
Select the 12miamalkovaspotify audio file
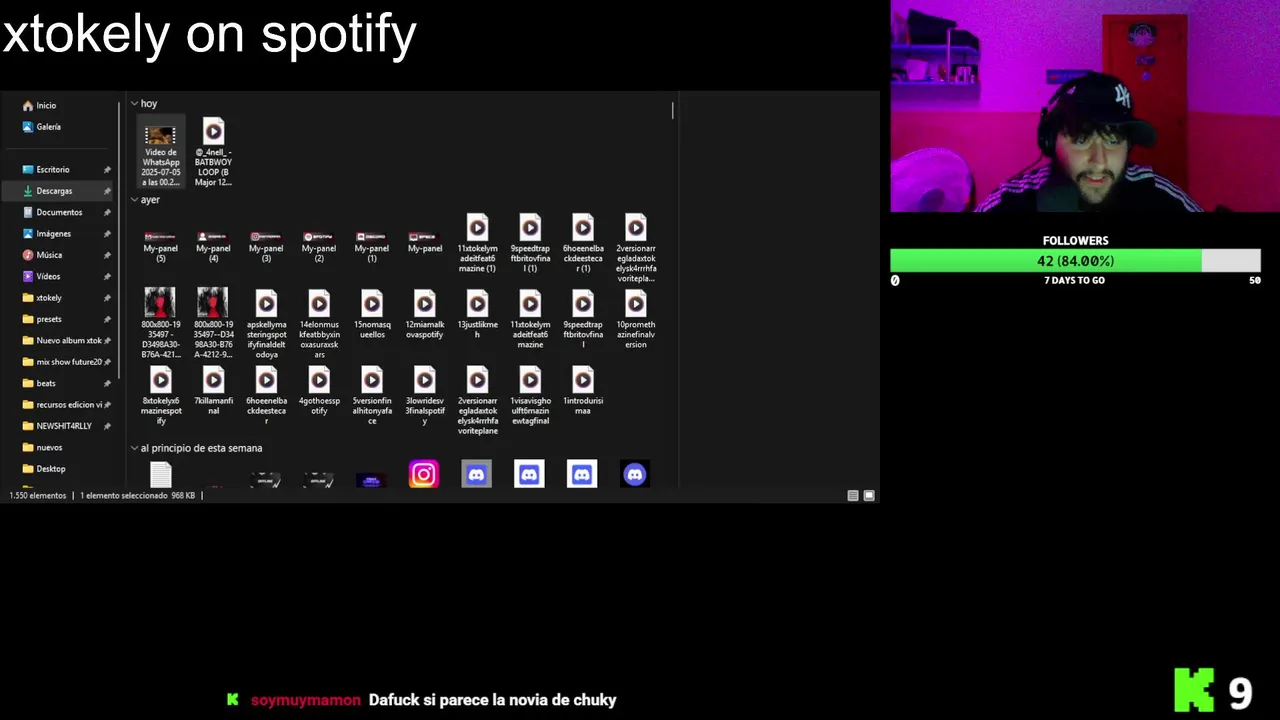tap(425, 315)
